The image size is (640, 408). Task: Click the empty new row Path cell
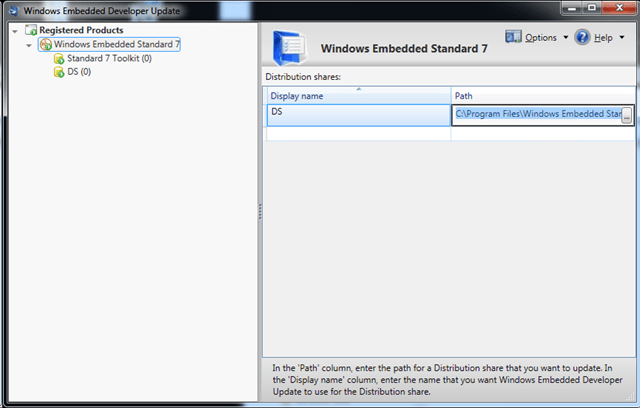543,134
